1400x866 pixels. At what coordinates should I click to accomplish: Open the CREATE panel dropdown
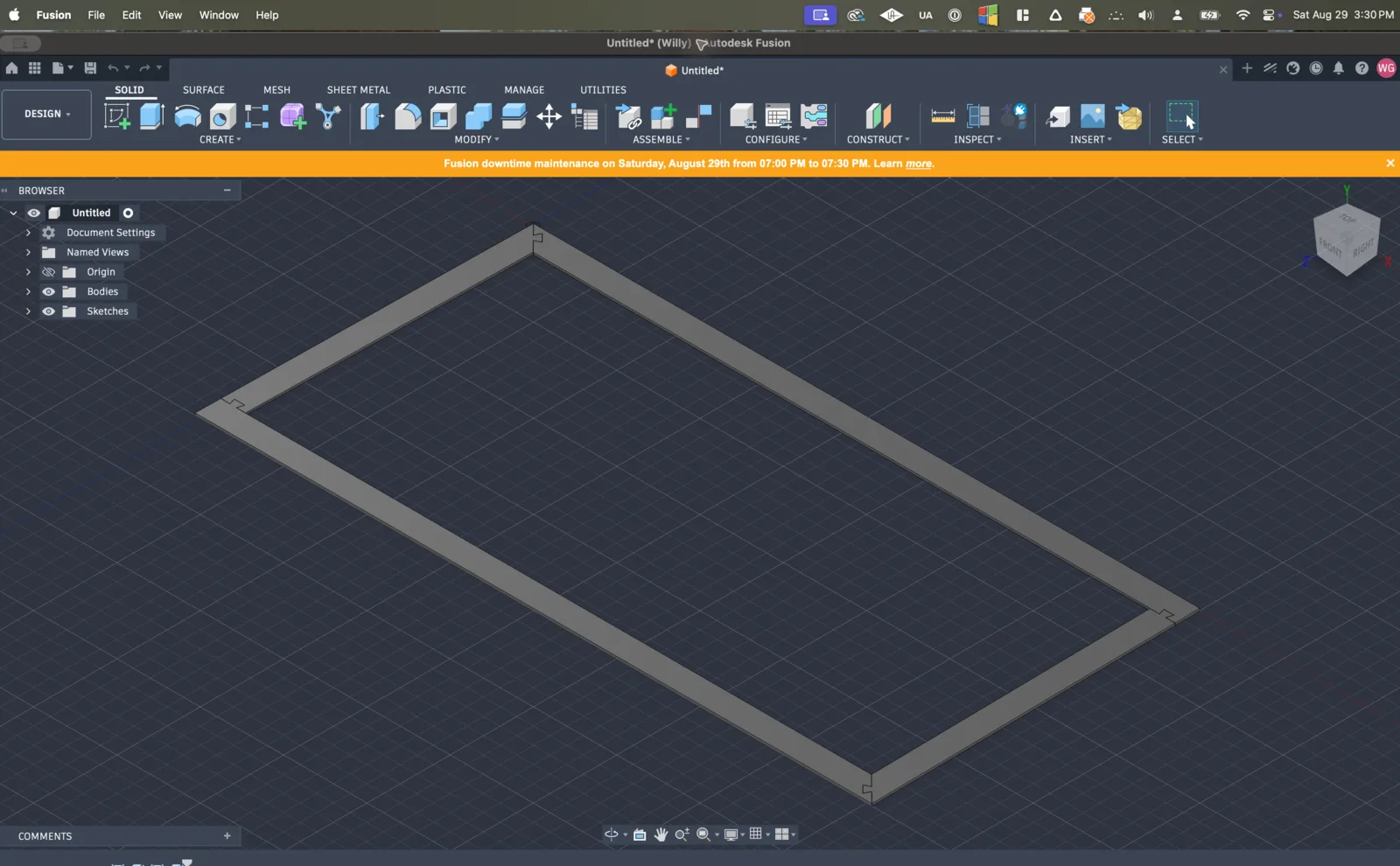click(220, 139)
